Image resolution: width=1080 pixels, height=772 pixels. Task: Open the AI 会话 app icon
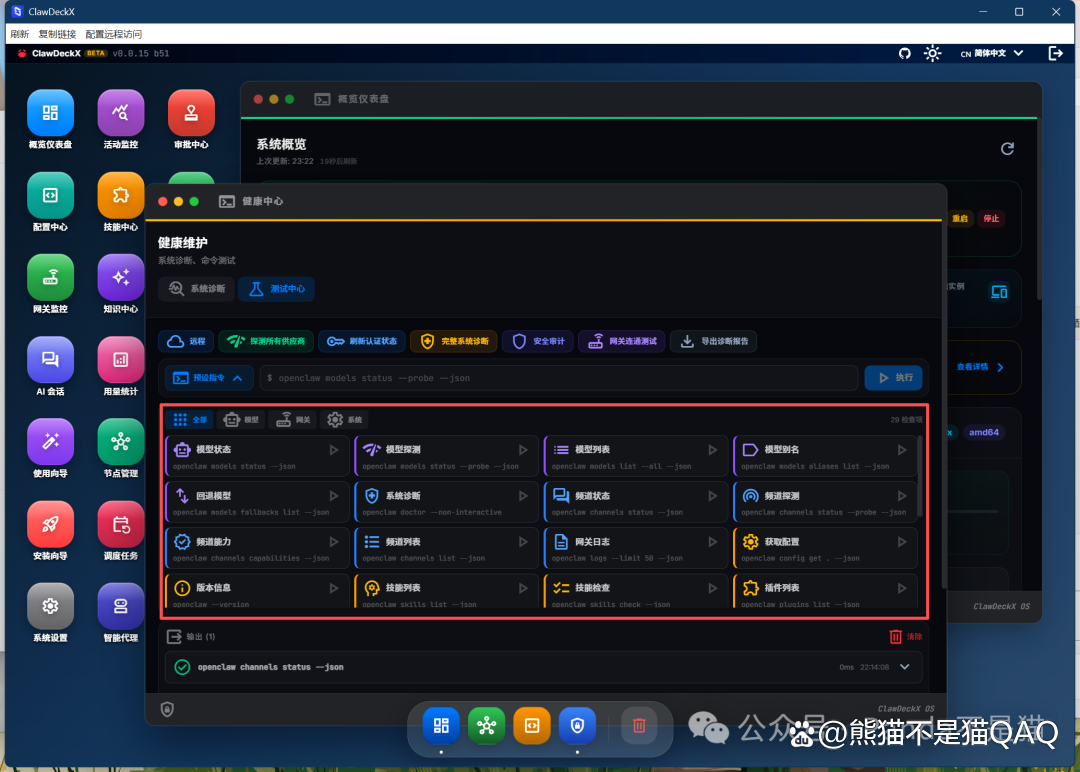click(x=50, y=360)
